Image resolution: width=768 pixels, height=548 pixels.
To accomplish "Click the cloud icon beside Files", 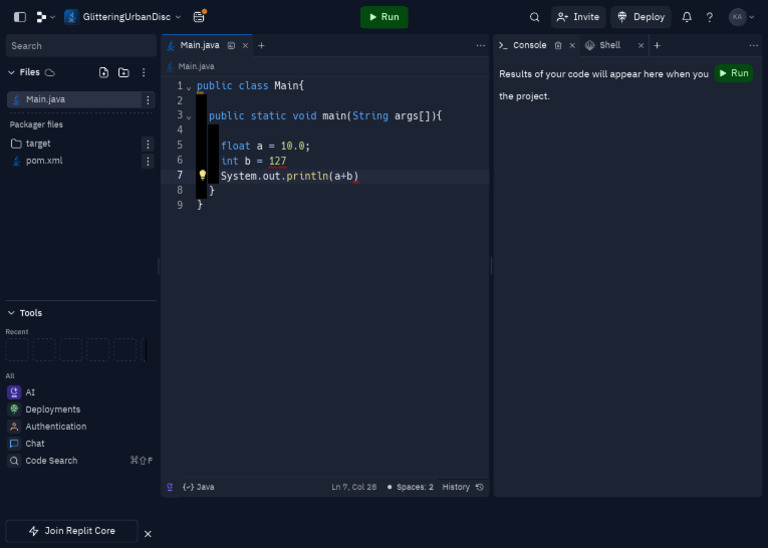I will (50, 72).
